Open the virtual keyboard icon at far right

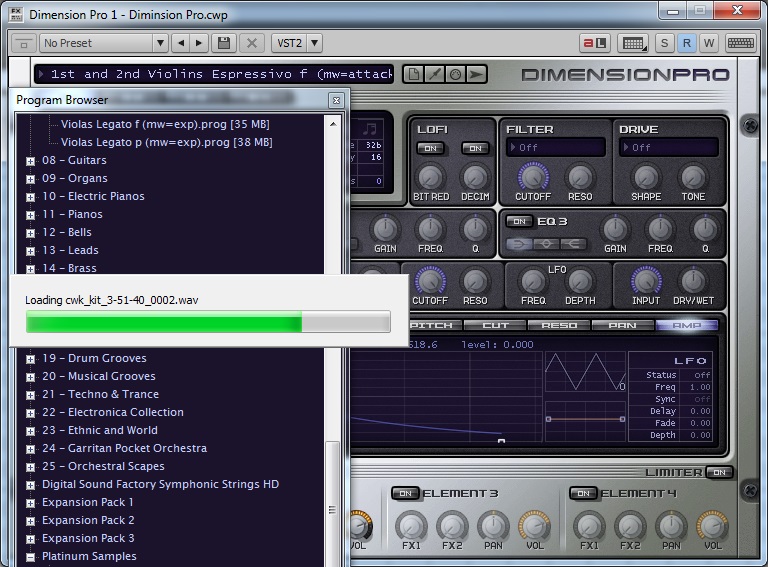(x=741, y=43)
